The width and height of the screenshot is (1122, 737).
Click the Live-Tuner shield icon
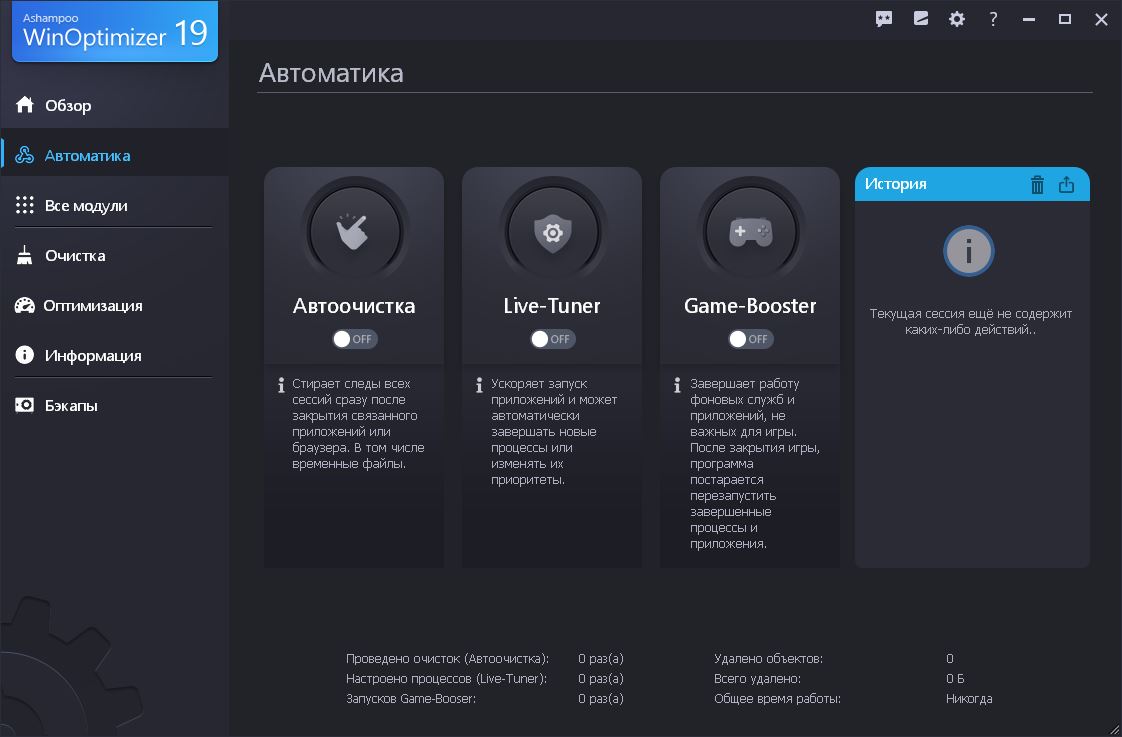tap(552, 231)
